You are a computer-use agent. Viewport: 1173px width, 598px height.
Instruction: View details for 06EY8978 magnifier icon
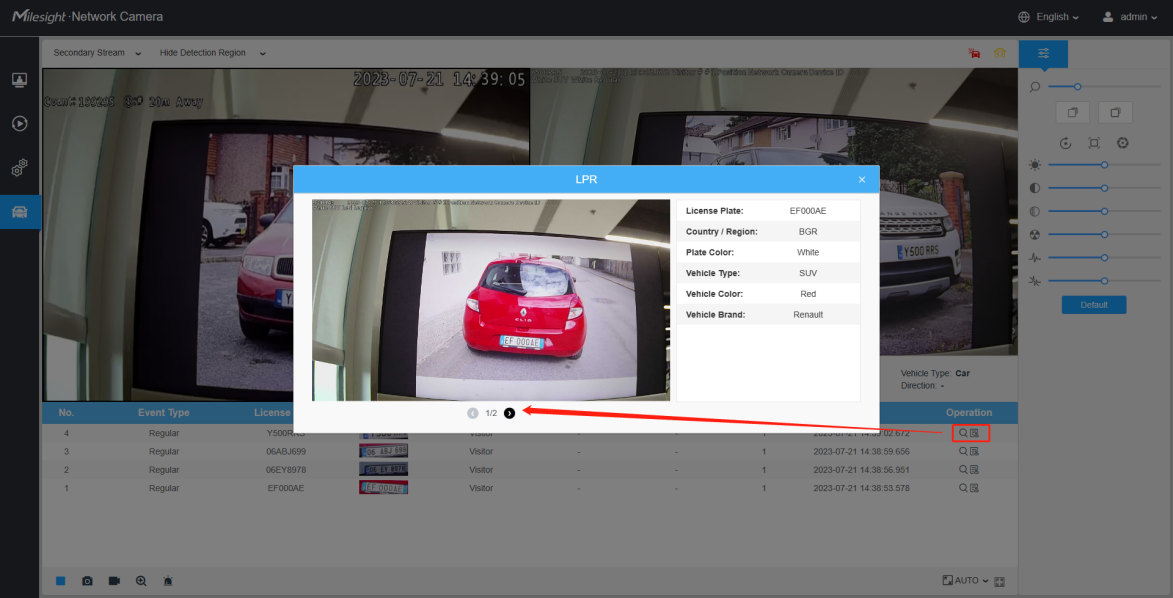963,469
